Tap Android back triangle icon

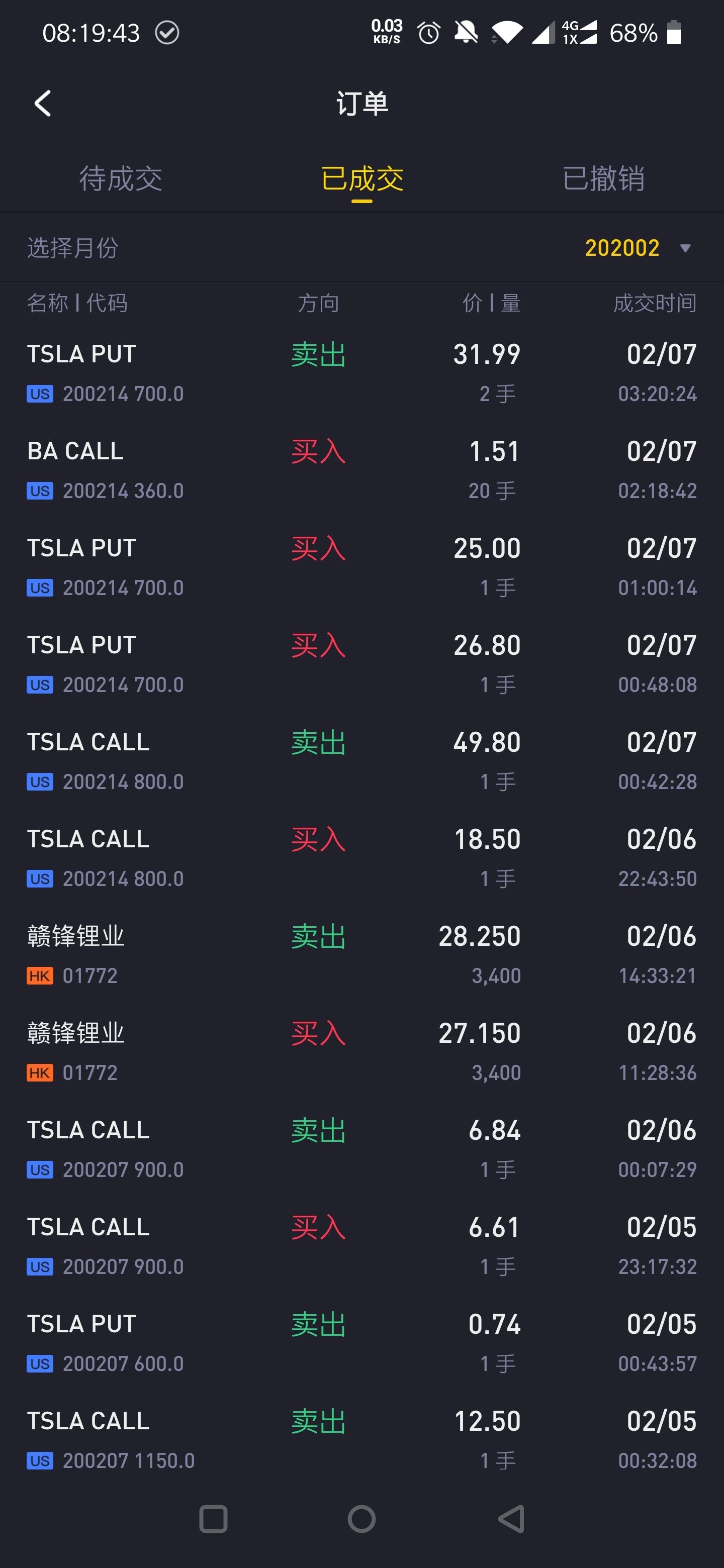[x=511, y=1519]
